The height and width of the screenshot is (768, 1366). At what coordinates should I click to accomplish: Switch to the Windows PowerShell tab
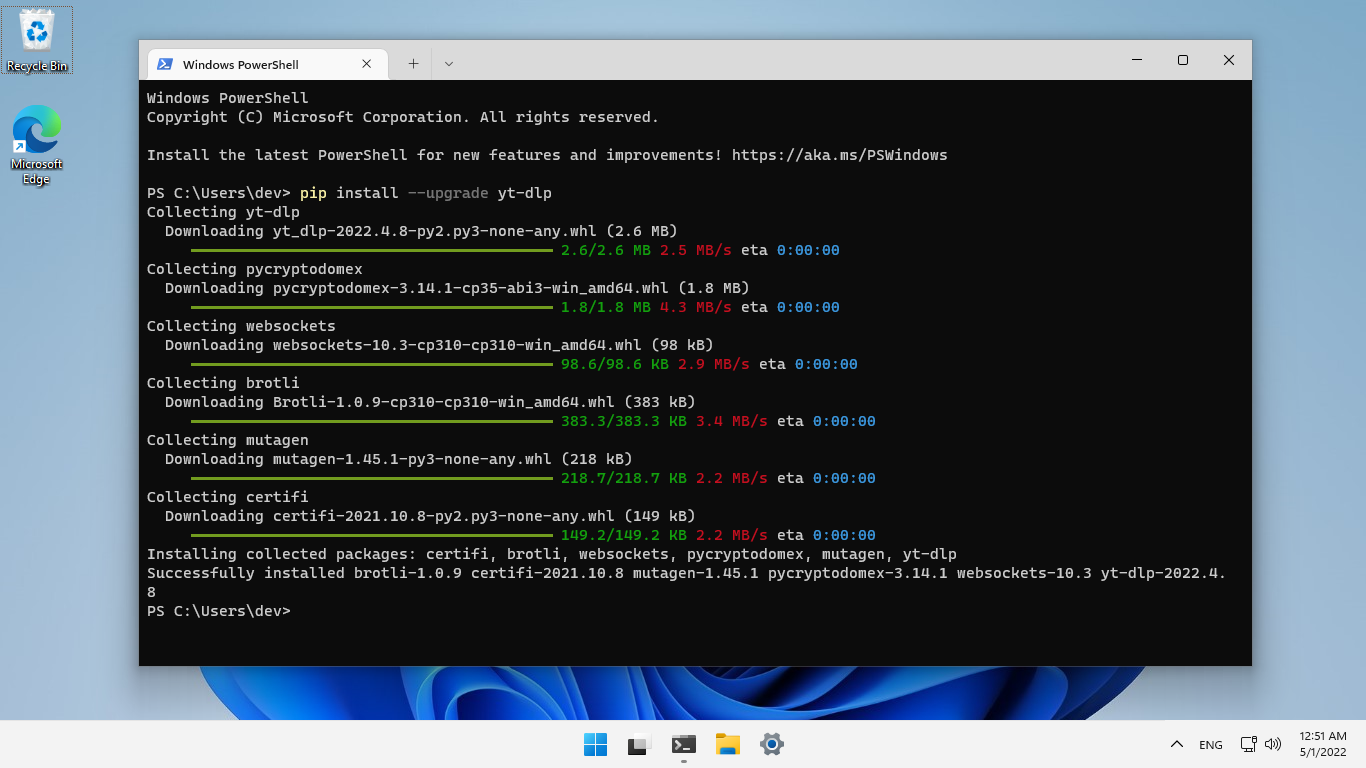(x=266, y=64)
